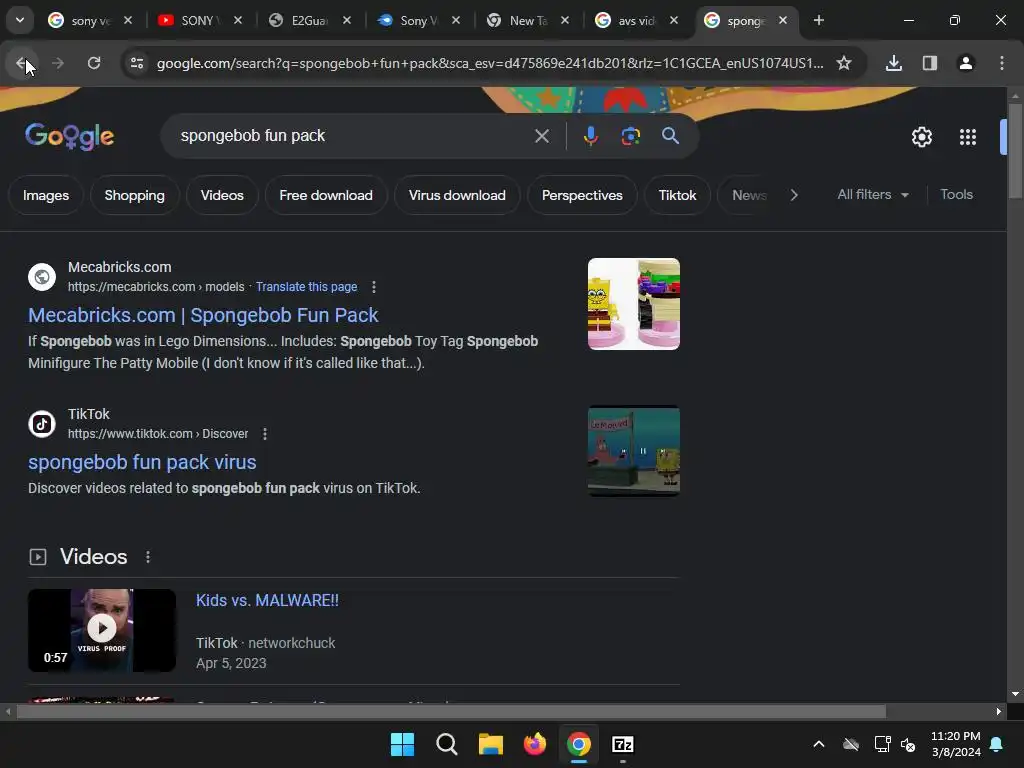The image size is (1024, 768).
Task: Open Chrome downloads icon
Action: coord(893,63)
